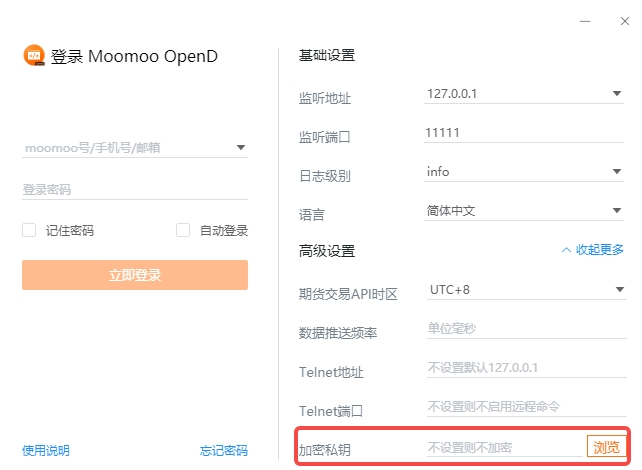The width and height of the screenshot is (642, 470).
Task: Expand the 监听地址 127.0.0.1 dropdown
Action: pyautogui.click(x=617, y=94)
